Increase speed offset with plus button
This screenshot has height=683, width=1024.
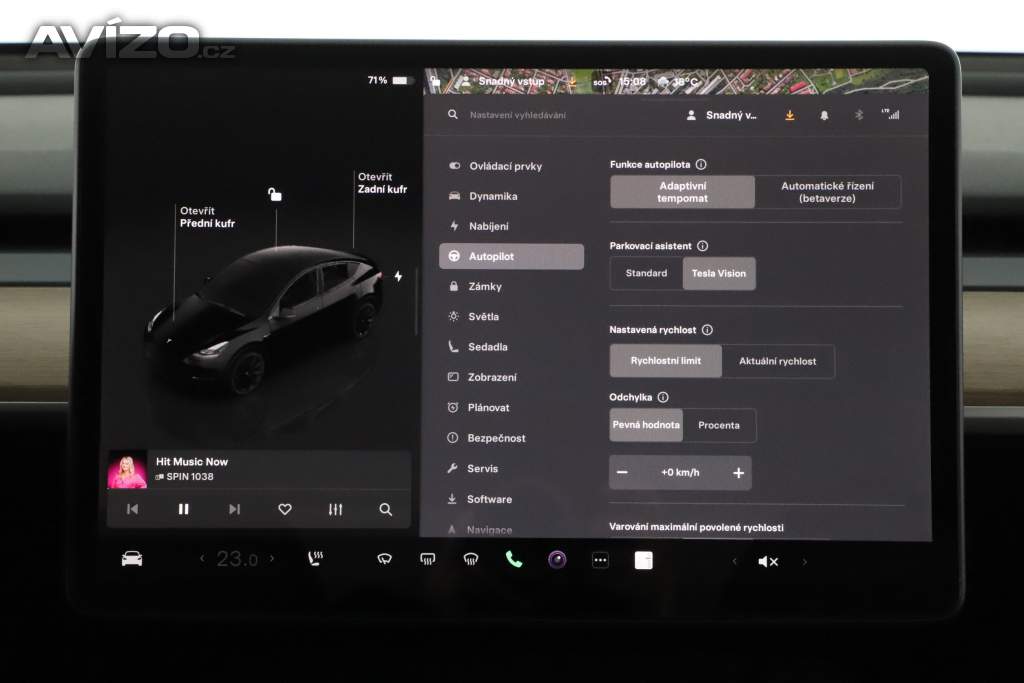click(738, 473)
